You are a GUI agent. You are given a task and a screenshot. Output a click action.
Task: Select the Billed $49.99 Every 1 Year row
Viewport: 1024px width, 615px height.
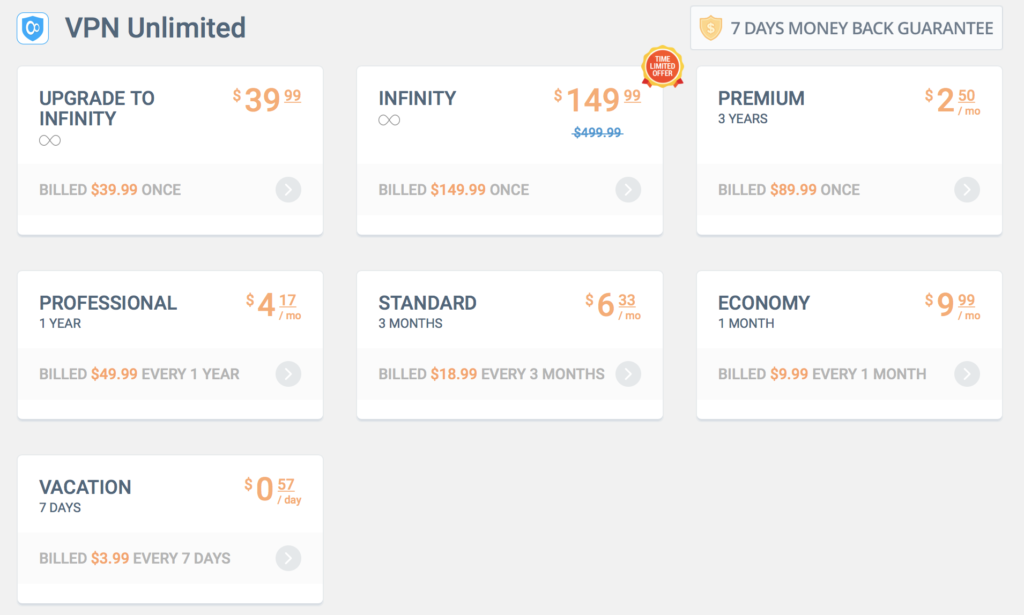pyautogui.click(x=170, y=374)
